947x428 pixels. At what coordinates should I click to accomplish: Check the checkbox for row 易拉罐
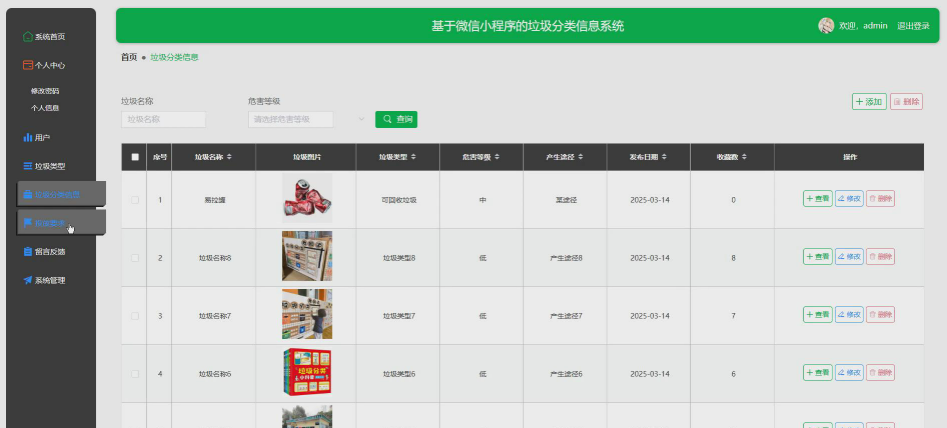pos(135,200)
